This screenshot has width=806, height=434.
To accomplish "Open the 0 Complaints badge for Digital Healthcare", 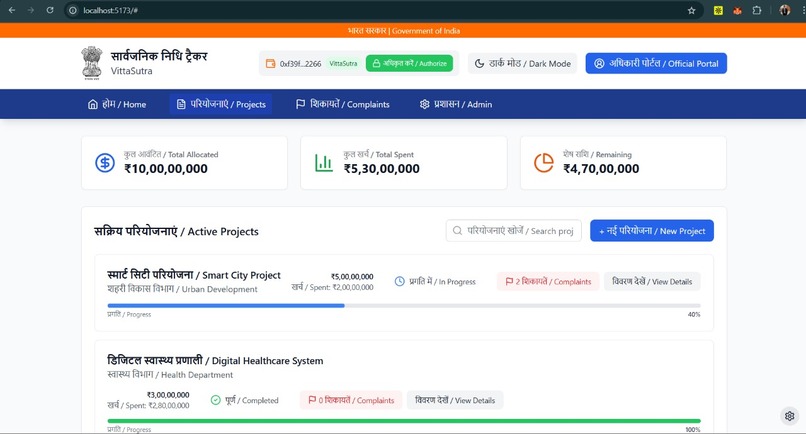I will tap(351, 400).
